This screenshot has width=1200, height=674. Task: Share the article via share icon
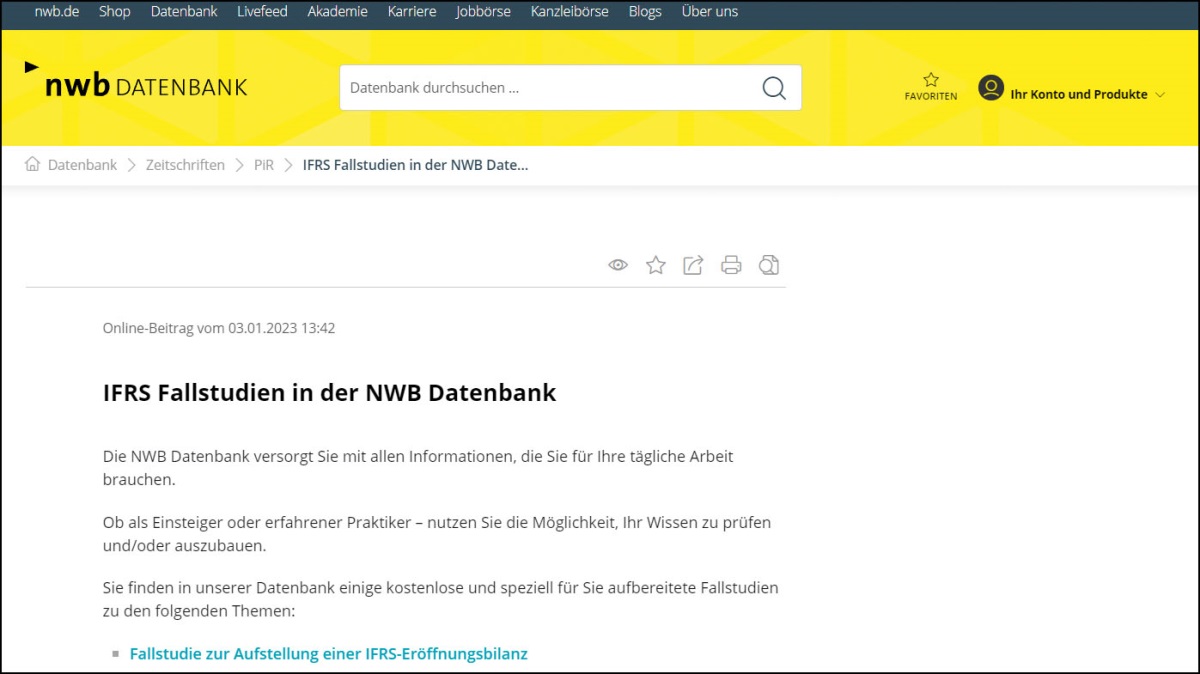pos(693,265)
